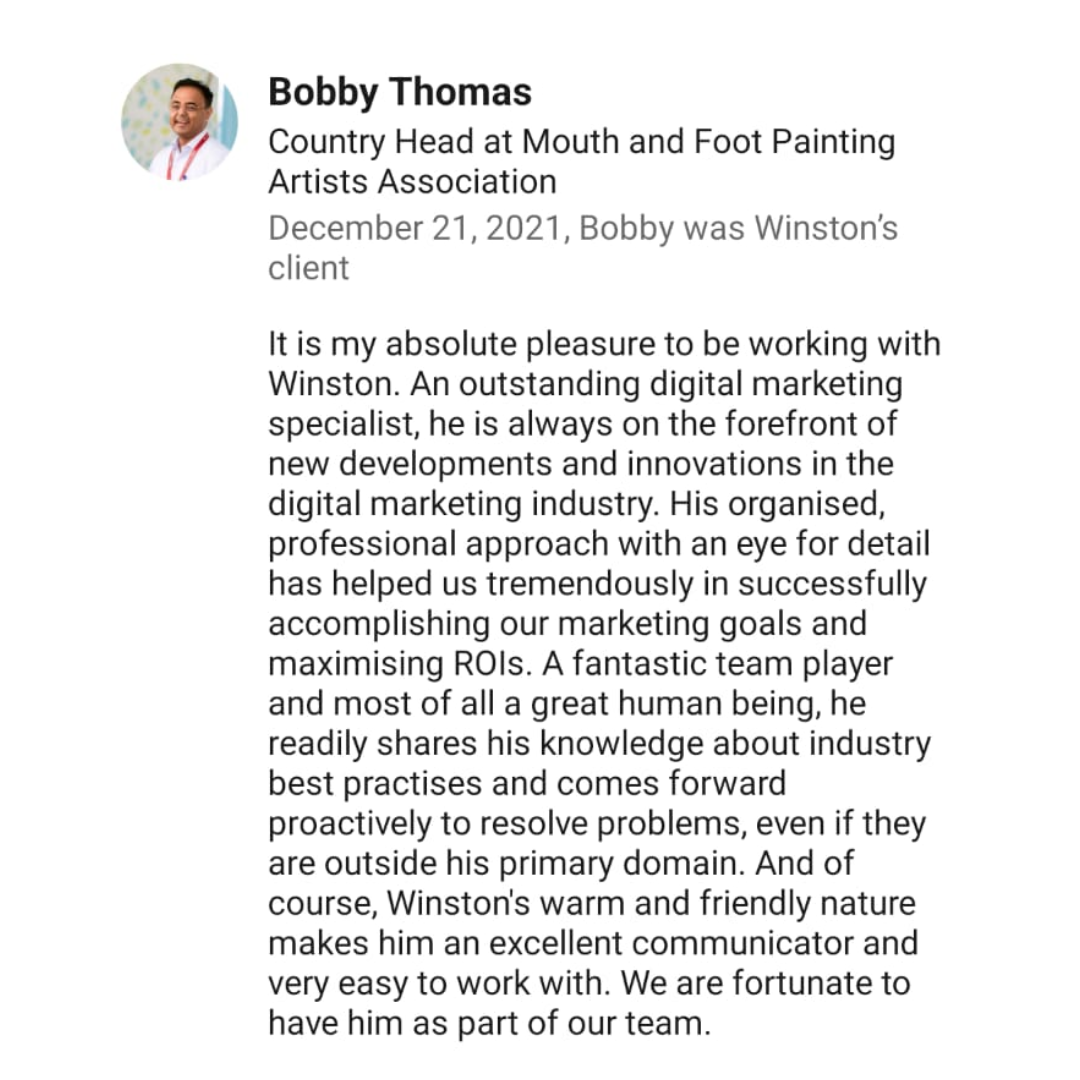
Task: Click the and most of all a great human line
Action: click(x=567, y=703)
